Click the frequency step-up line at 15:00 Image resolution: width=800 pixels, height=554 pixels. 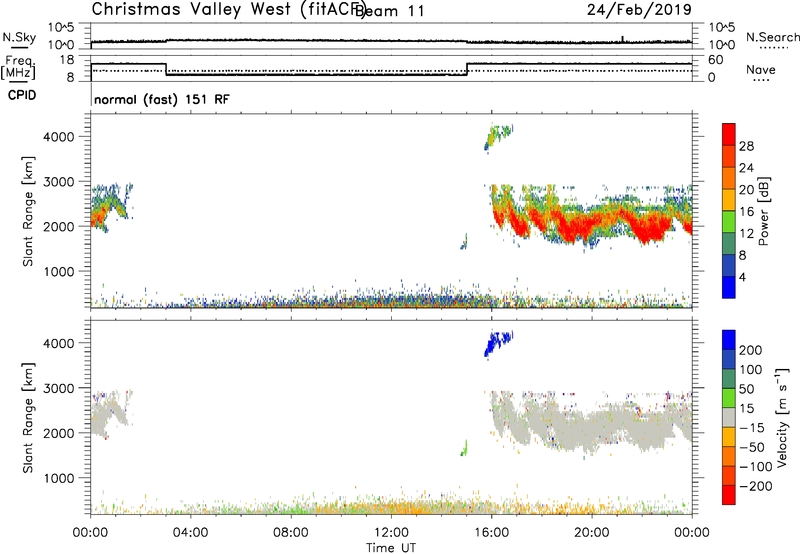pyautogui.click(x=467, y=69)
